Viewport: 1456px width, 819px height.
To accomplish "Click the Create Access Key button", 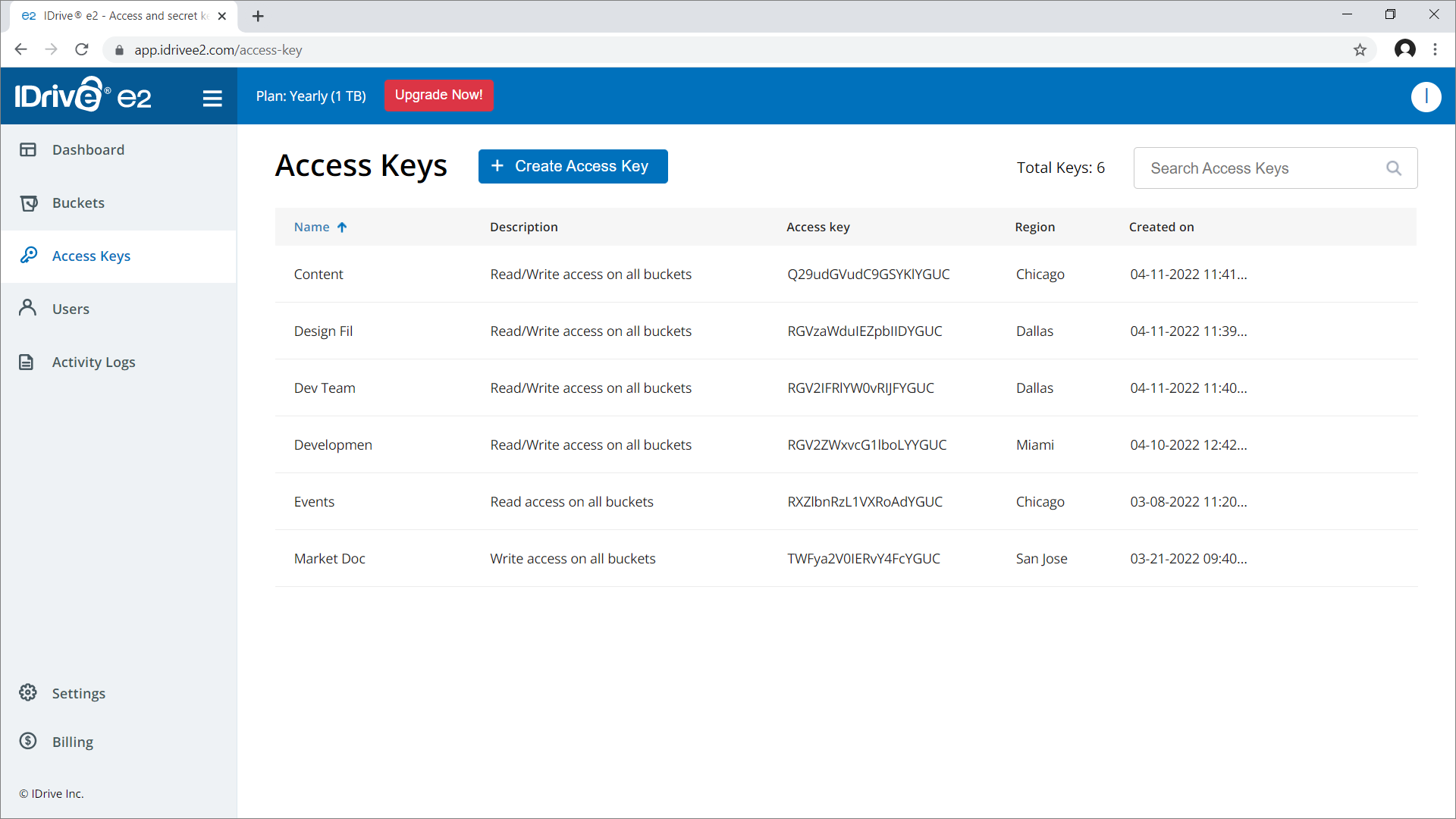I will tap(573, 166).
